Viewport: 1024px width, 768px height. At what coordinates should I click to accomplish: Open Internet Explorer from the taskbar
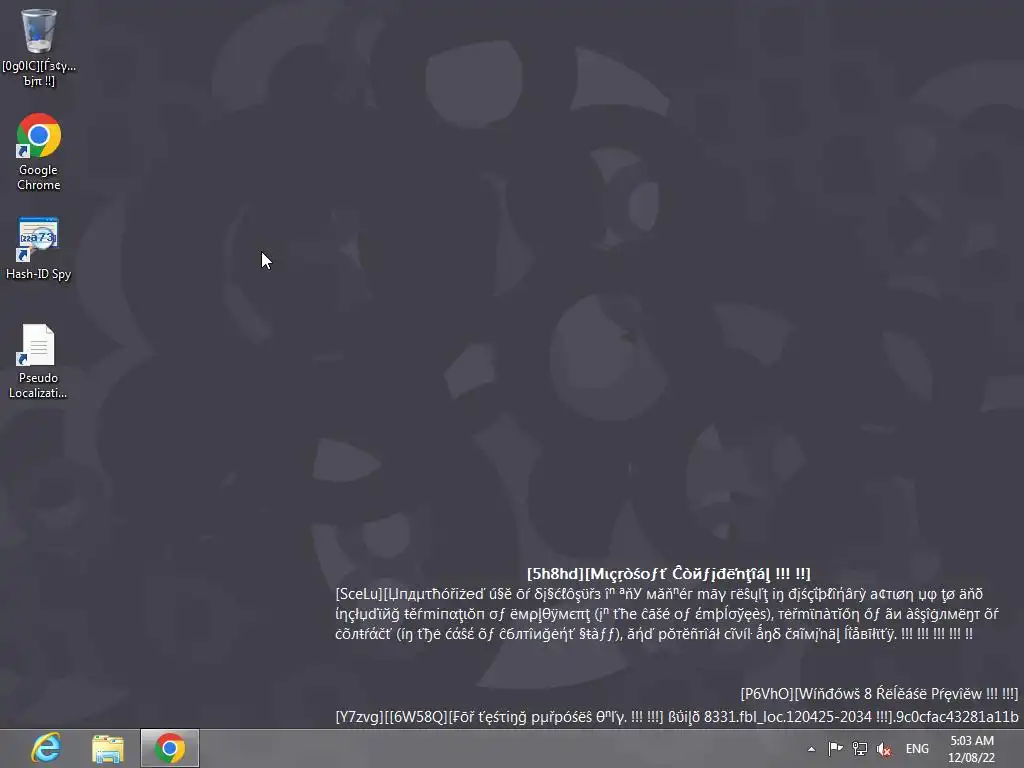click(x=46, y=748)
